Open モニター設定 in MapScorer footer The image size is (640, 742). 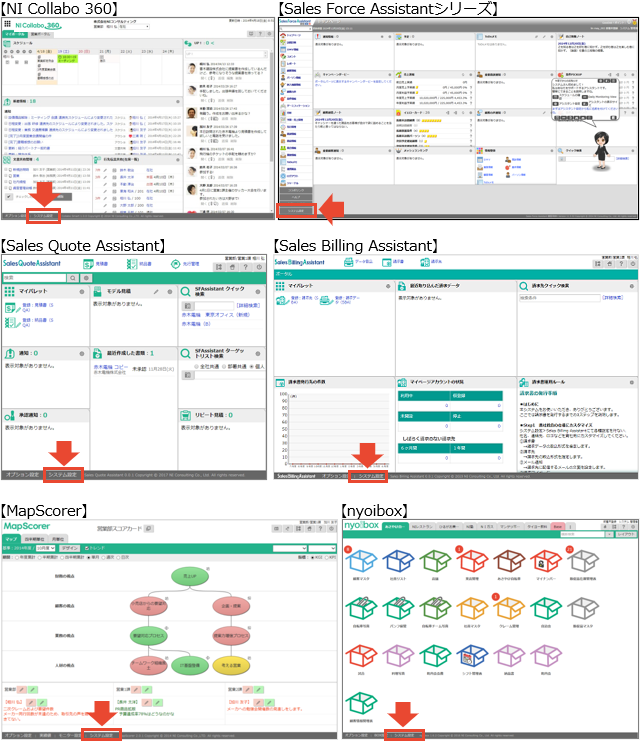(68, 735)
